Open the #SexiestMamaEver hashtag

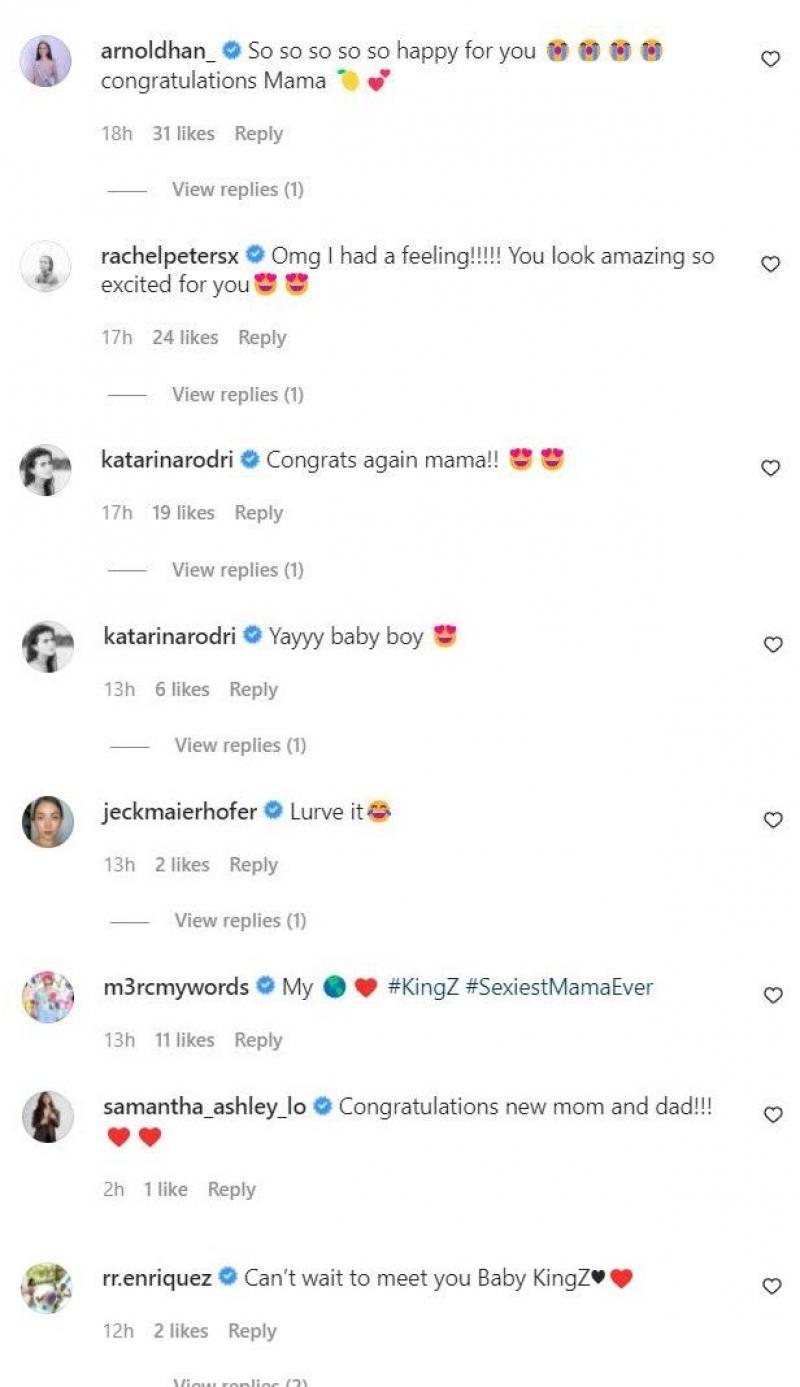[559, 987]
